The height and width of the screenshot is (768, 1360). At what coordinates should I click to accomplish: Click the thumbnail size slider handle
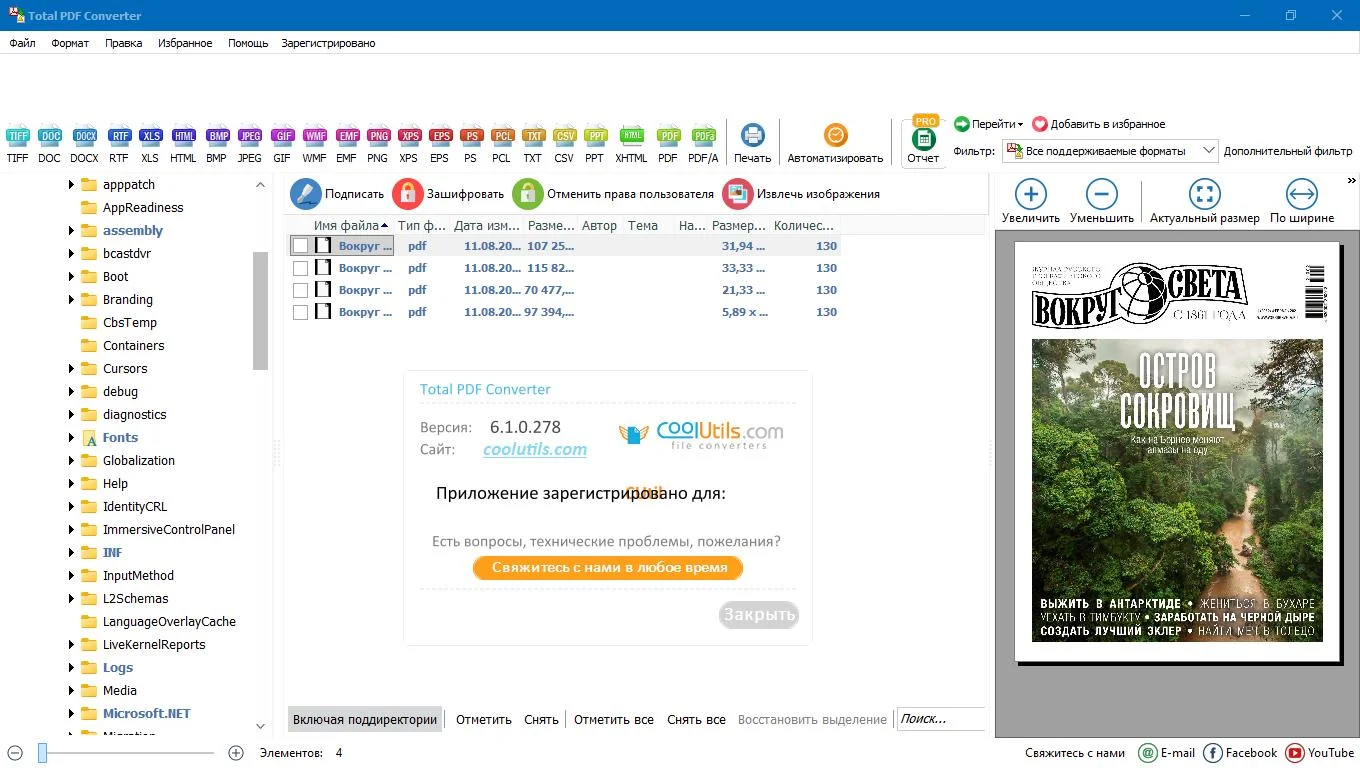tap(42, 753)
